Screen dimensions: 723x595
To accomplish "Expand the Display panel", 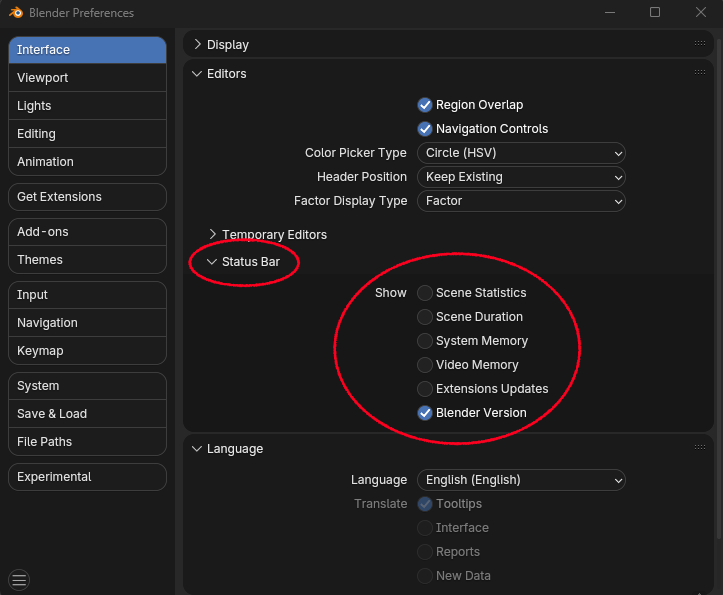I will click(198, 44).
